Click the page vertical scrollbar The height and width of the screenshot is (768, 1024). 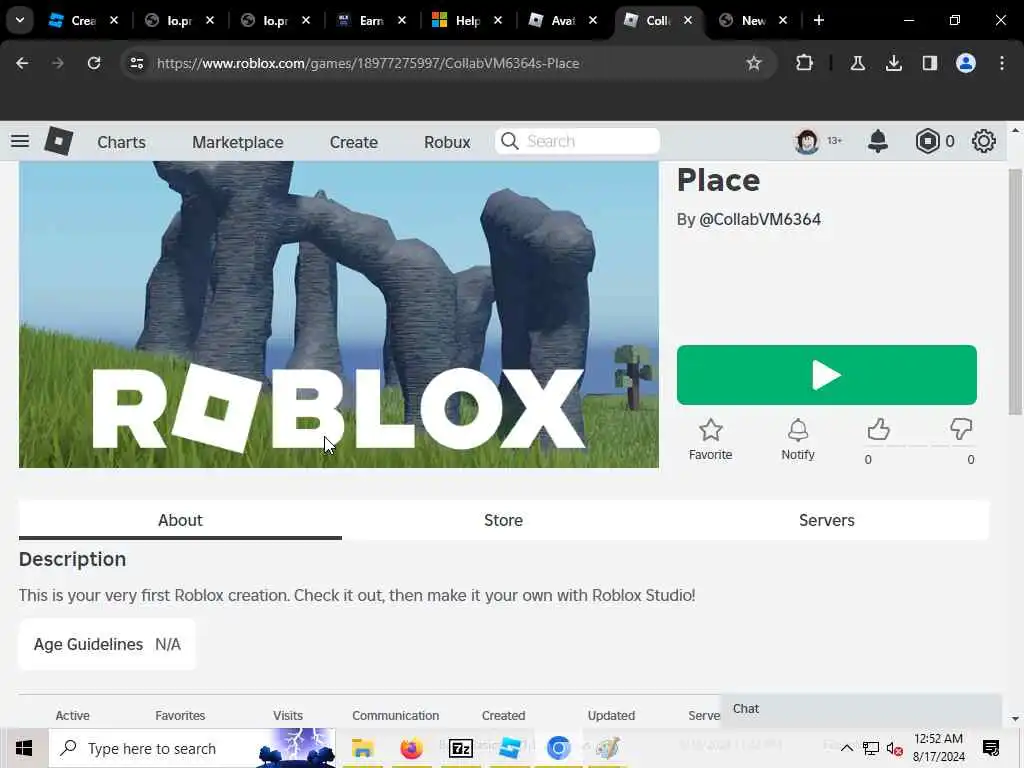pyautogui.click(x=1014, y=291)
